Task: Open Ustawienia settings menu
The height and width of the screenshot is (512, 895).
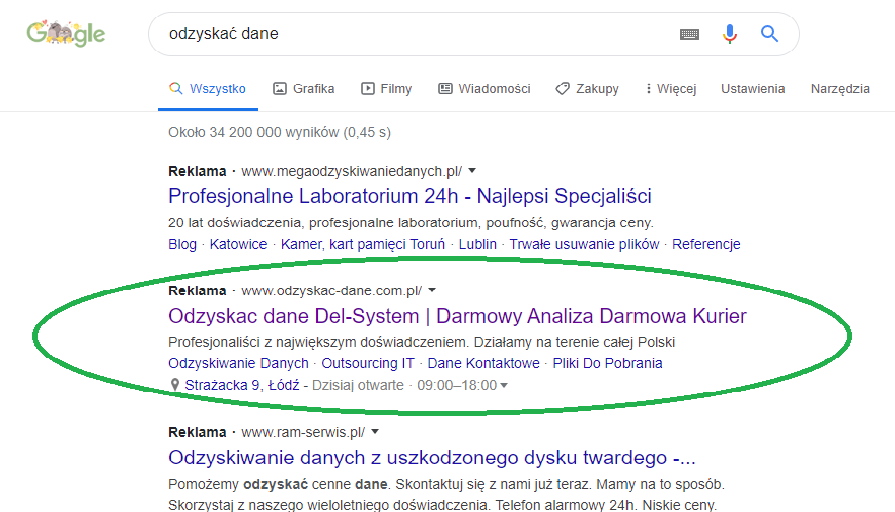Action: tap(753, 89)
